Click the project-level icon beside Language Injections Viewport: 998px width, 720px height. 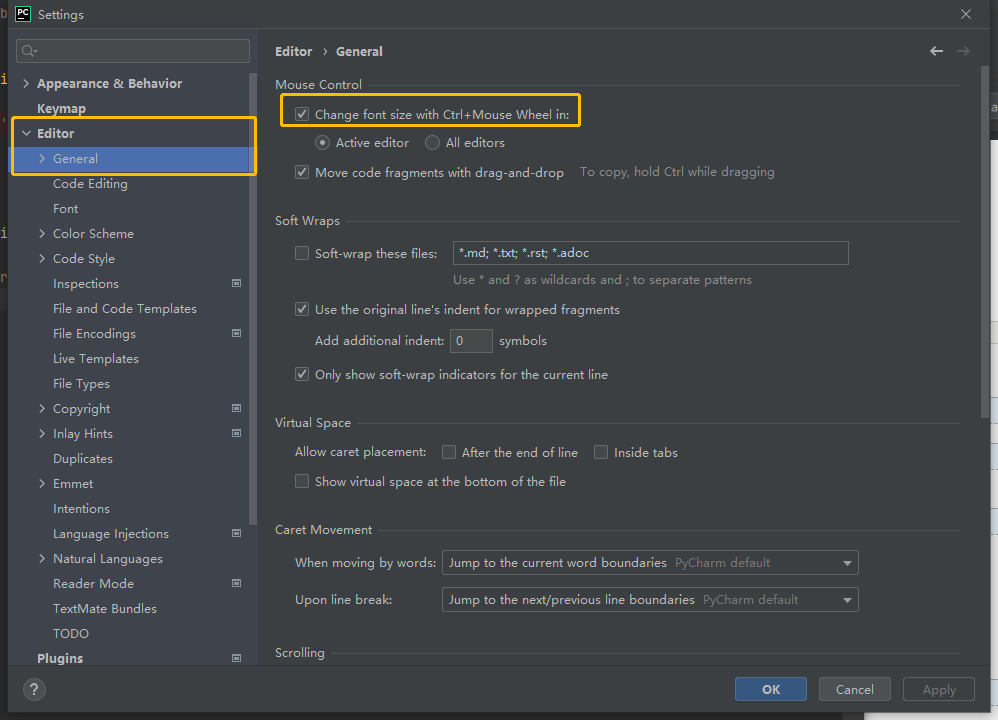(237, 534)
